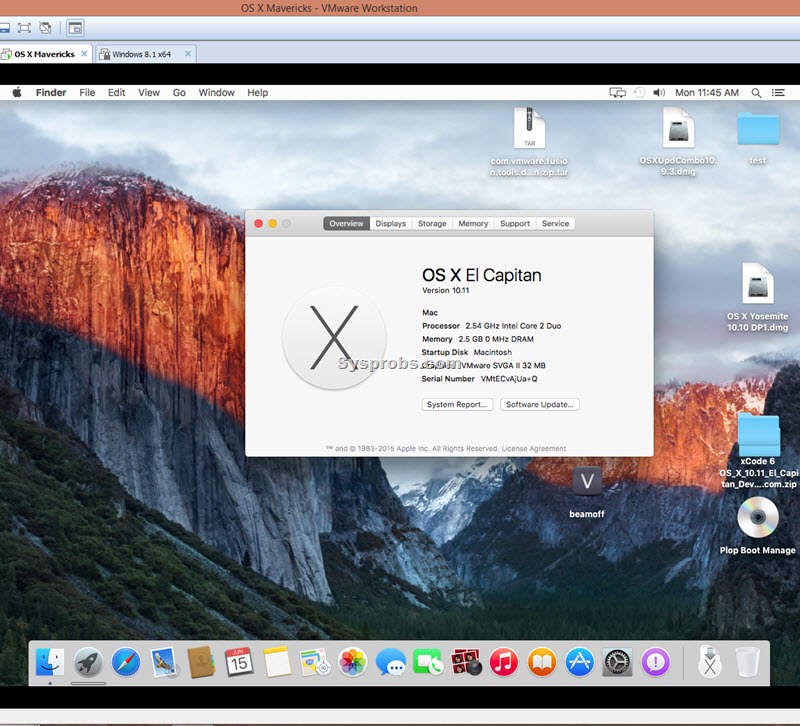Open FaceTime green icon in Dock
Image resolution: width=800 pixels, height=726 pixels.
pyautogui.click(x=428, y=662)
